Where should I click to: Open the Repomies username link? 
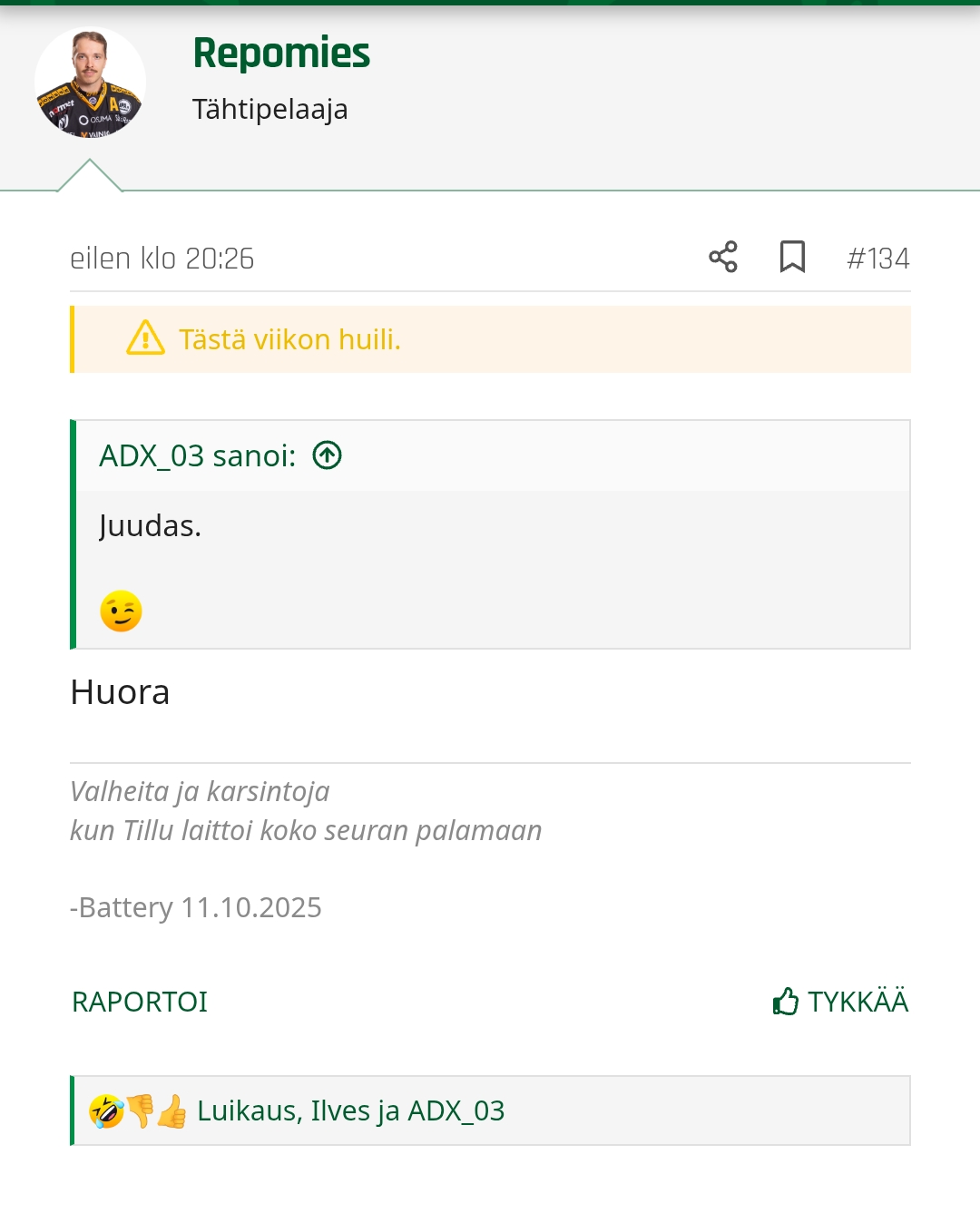[x=281, y=54]
